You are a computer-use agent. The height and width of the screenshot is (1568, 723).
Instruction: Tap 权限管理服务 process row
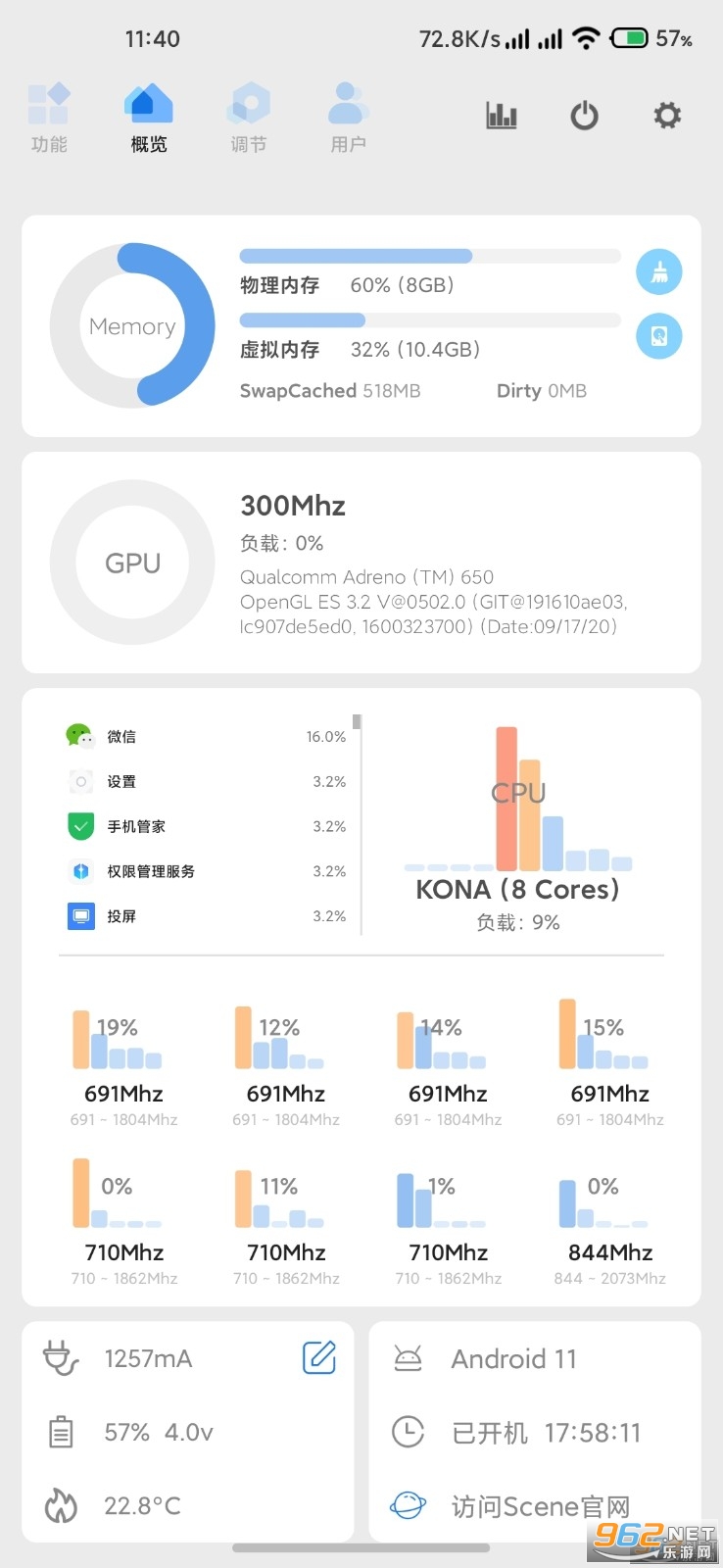coord(206,871)
